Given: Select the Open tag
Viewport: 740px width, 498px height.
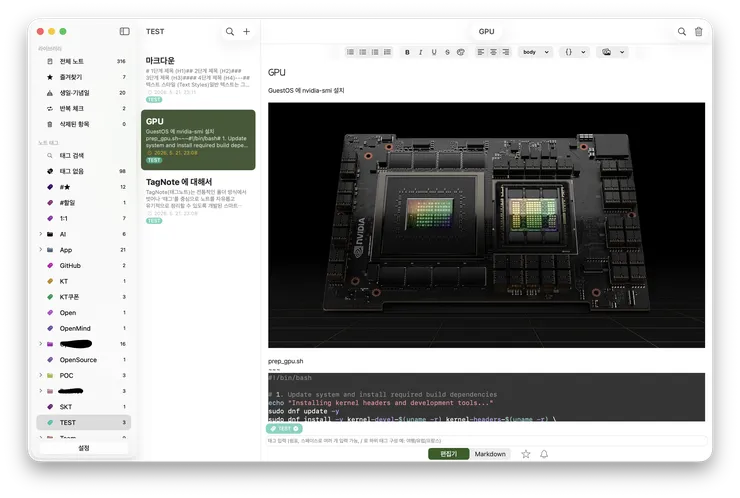Looking at the screenshot, I should pyautogui.click(x=84, y=312).
